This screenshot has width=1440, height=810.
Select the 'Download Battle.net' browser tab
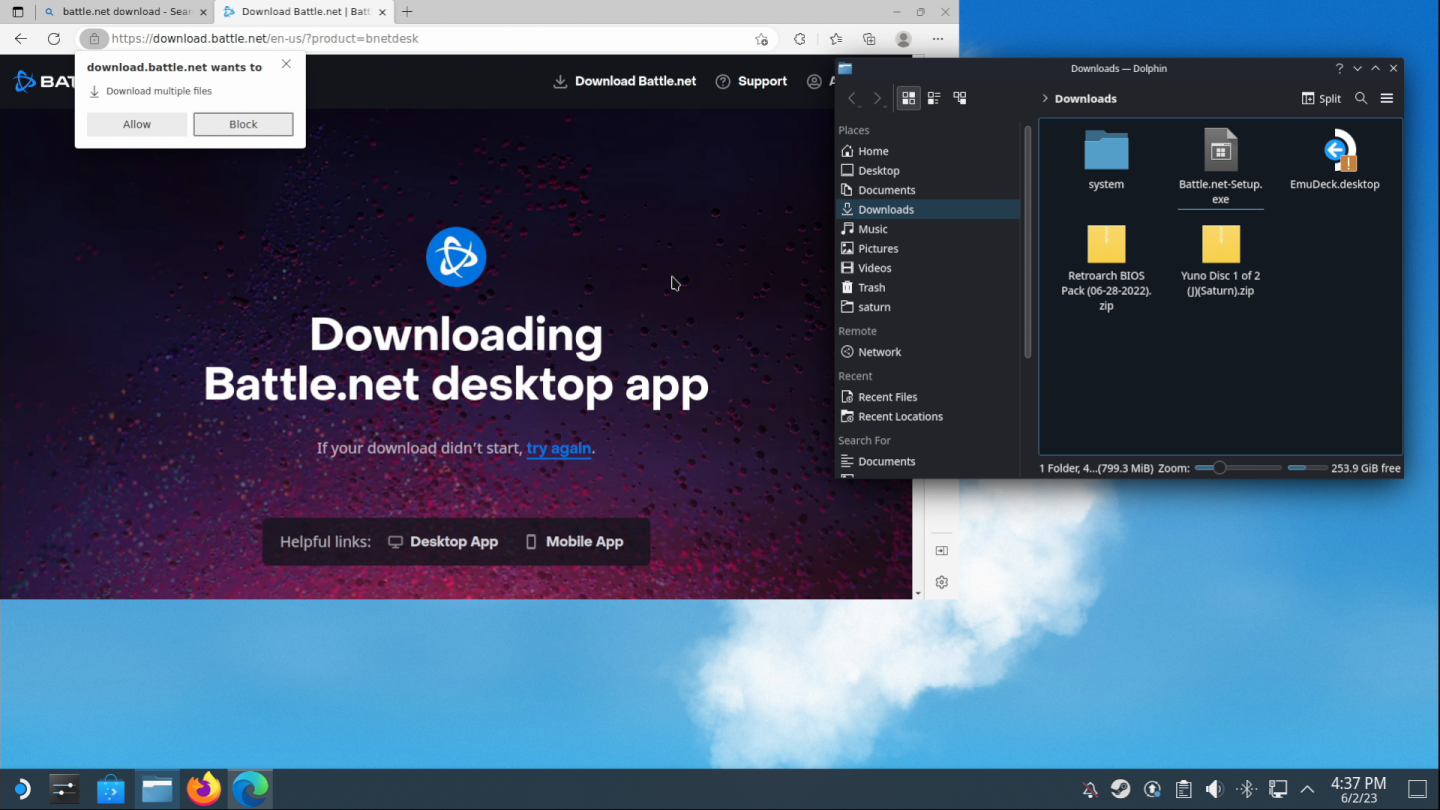(304, 12)
